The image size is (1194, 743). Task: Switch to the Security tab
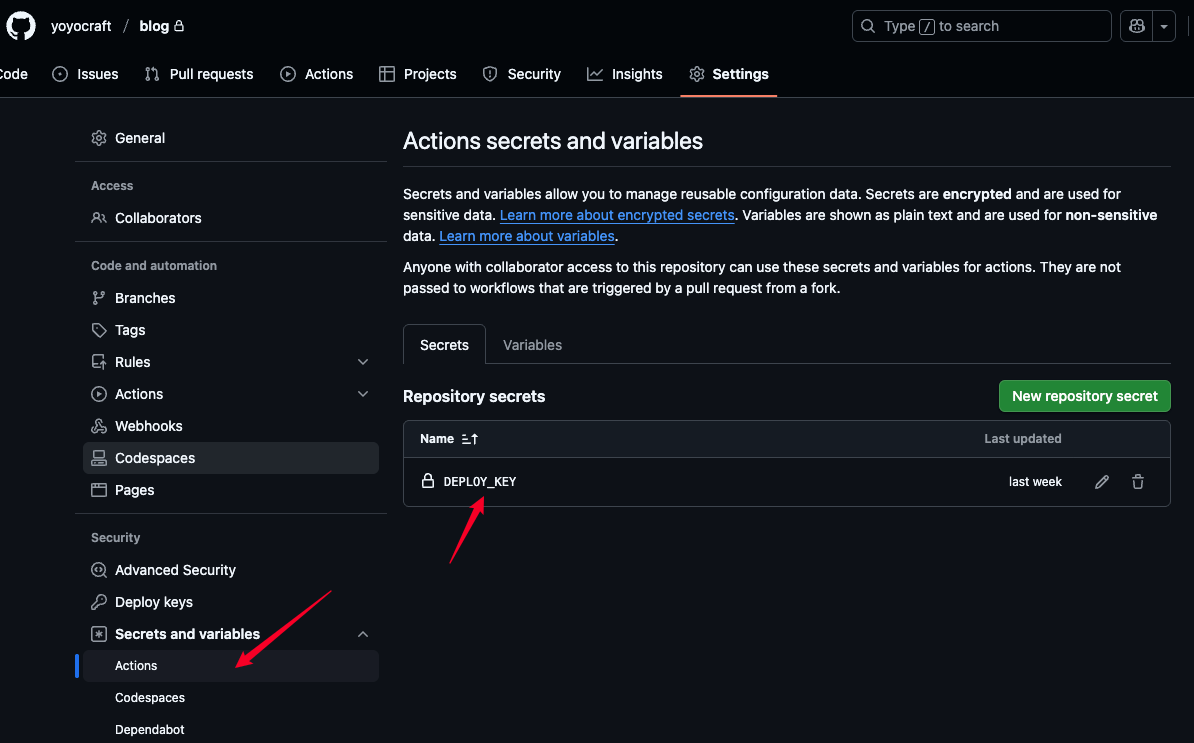(x=522, y=74)
